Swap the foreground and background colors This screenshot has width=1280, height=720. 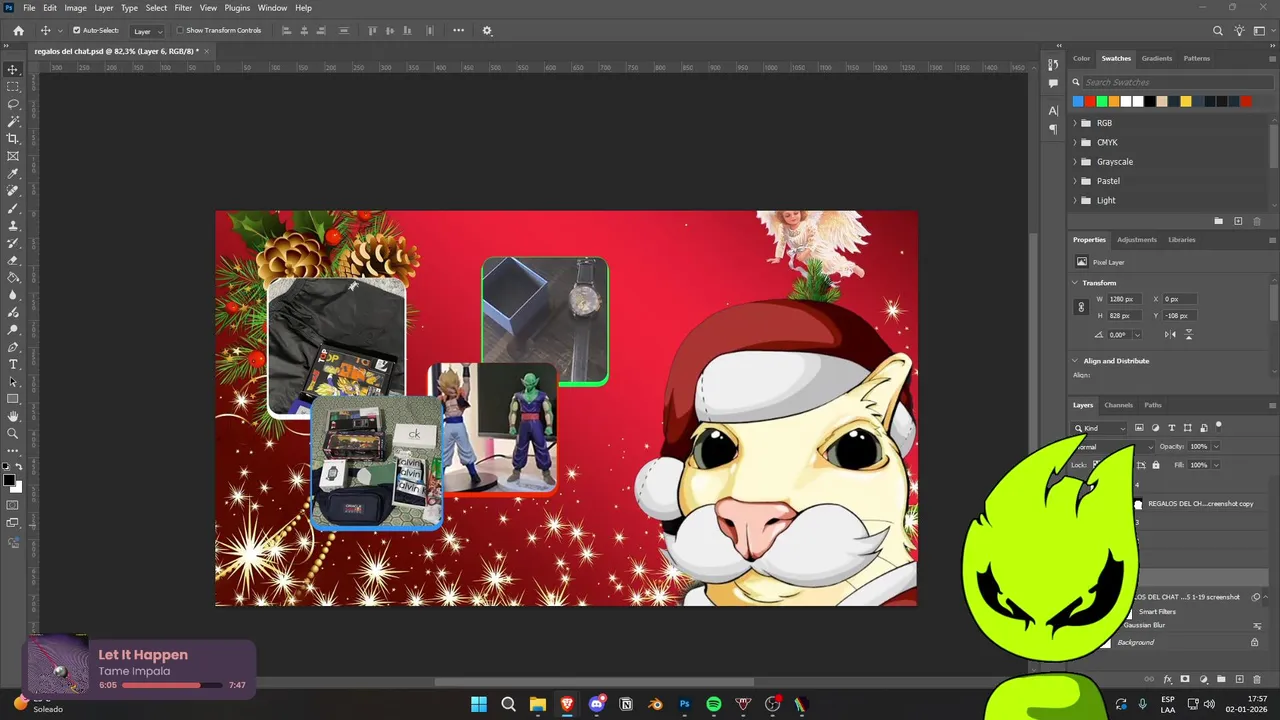(x=19, y=467)
